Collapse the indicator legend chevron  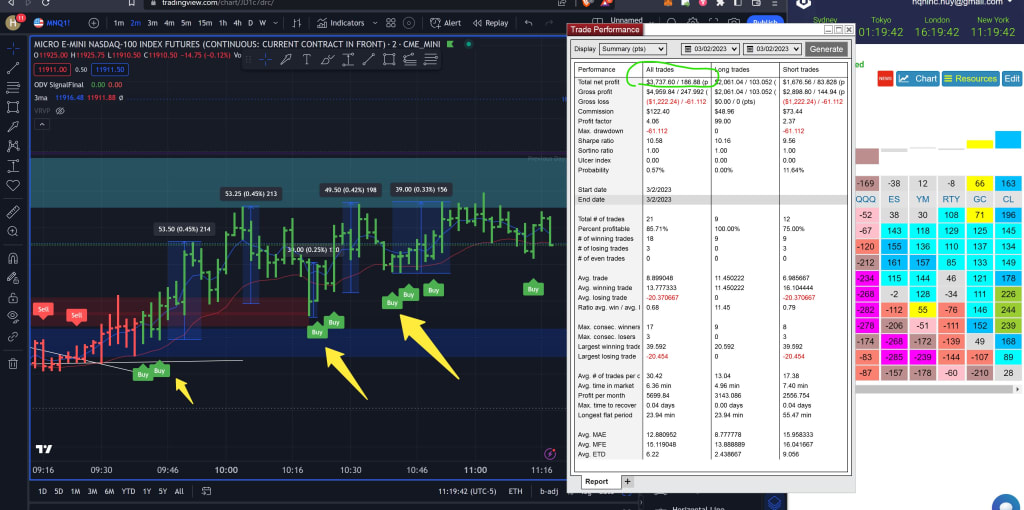[x=41, y=124]
